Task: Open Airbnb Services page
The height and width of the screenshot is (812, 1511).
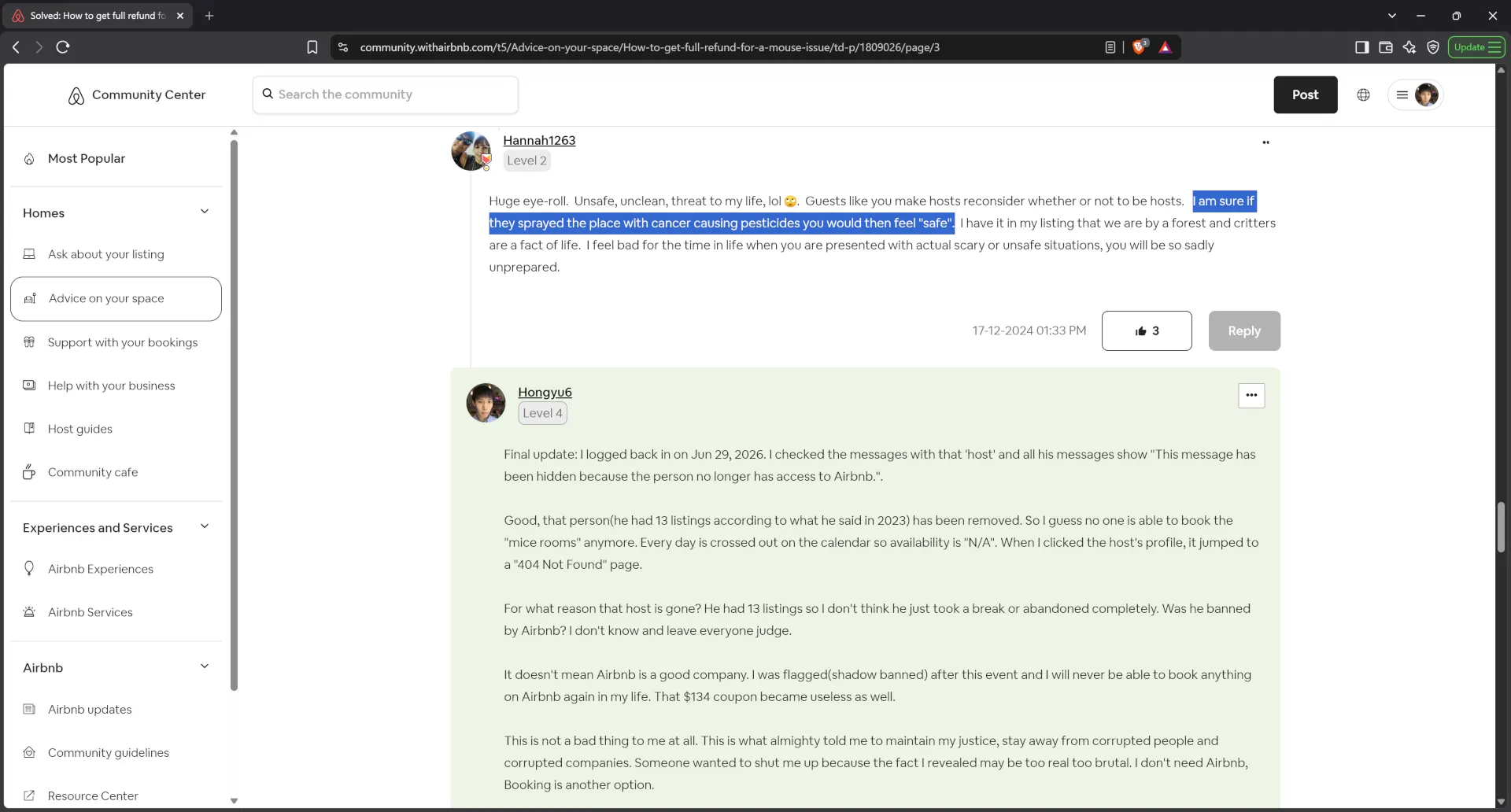Action: point(91,612)
